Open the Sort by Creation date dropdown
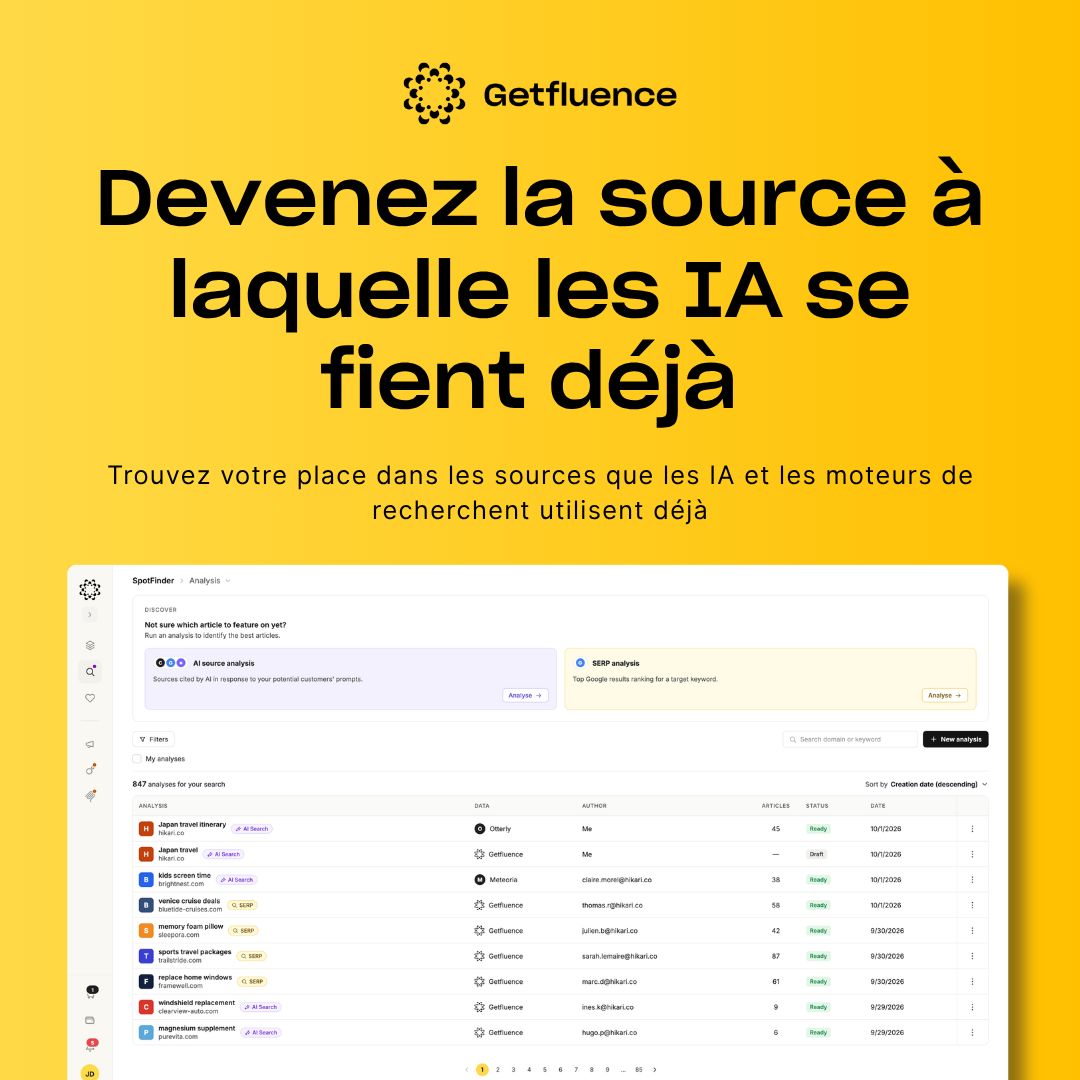Viewport: 1080px width, 1080px height. (926, 785)
